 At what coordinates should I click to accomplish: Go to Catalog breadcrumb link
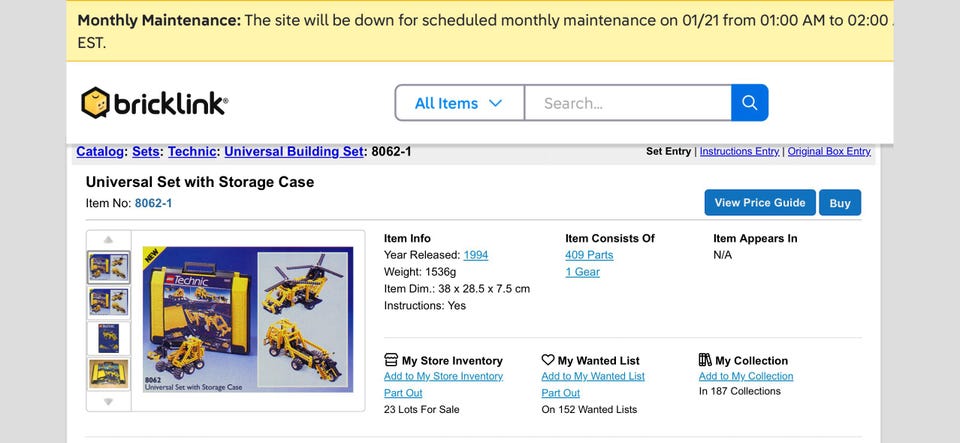coord(100,152)
